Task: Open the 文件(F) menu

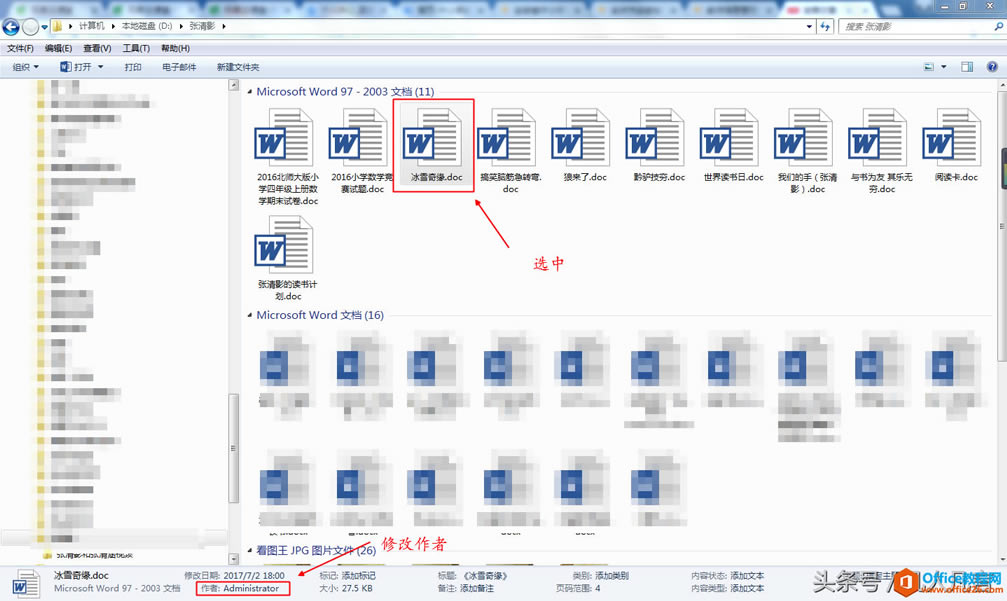Action: click(x=21, y=48)
